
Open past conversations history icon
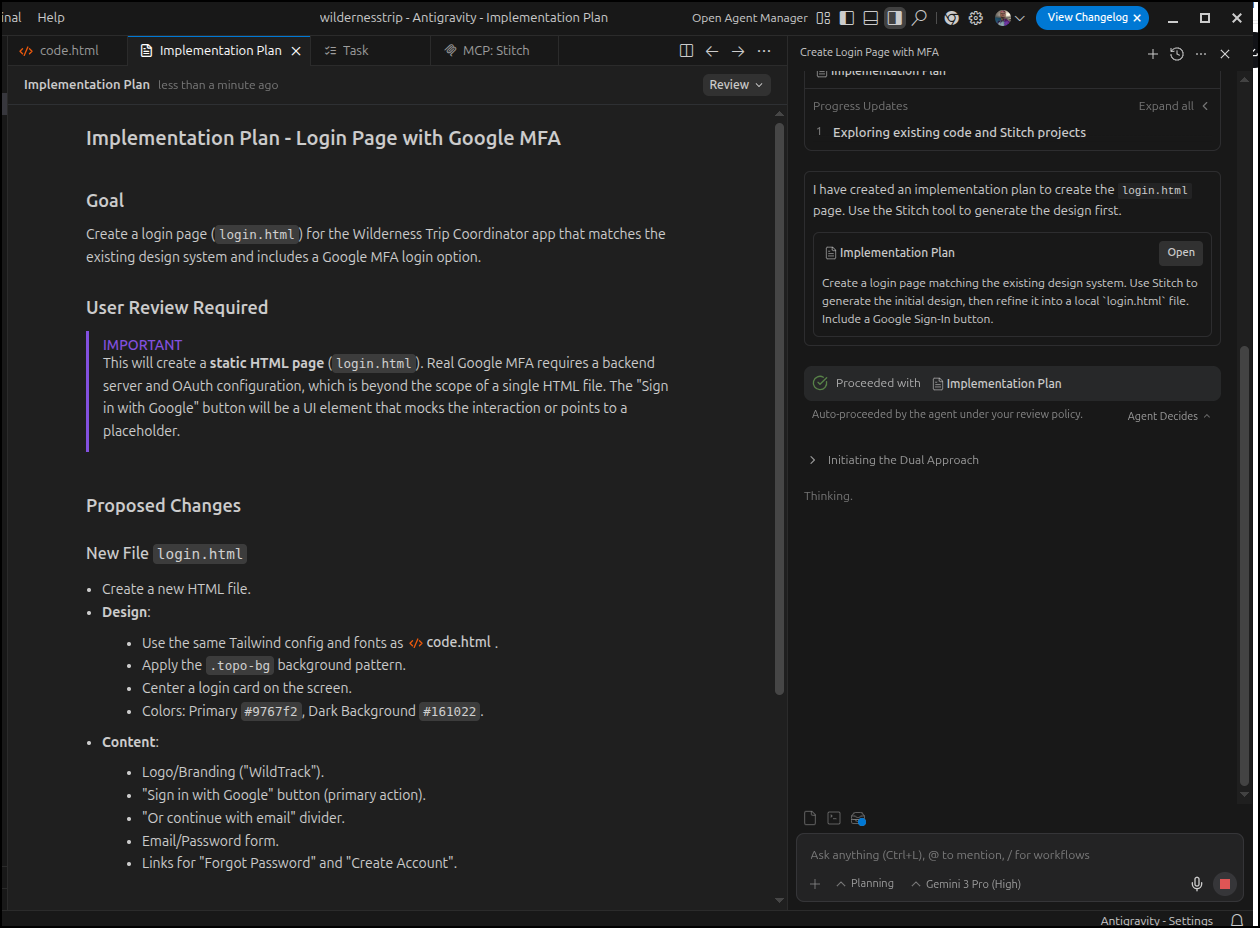pyautogui.click(x=1177, y=54)
